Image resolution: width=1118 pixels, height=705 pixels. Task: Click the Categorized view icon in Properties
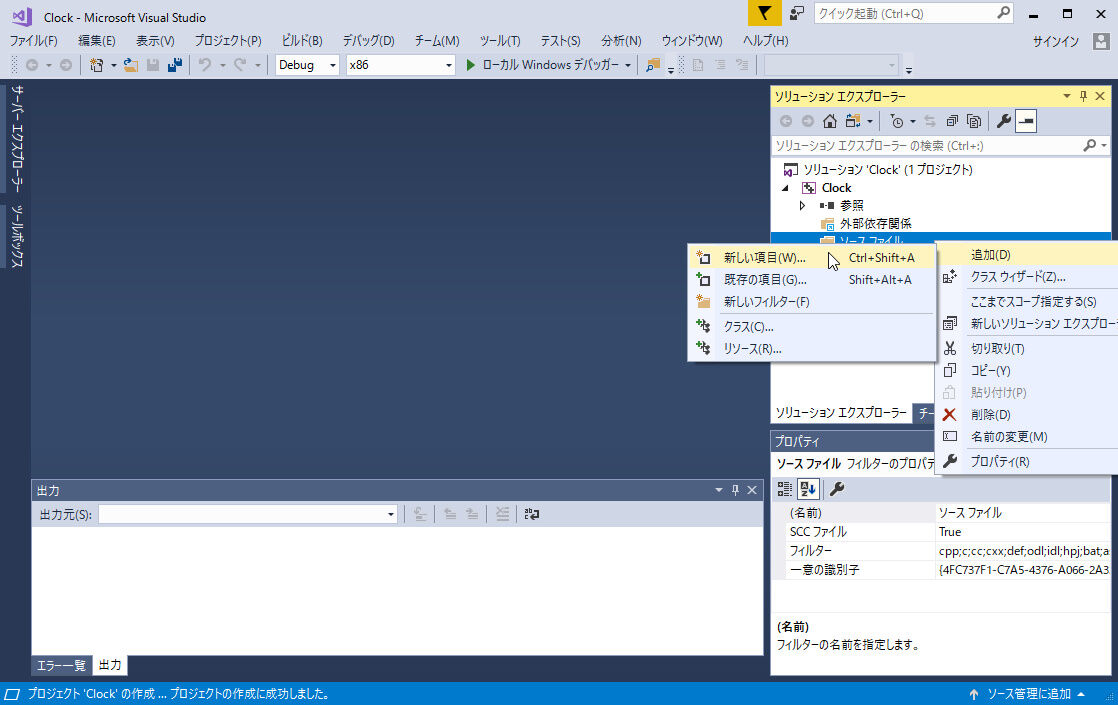click(784, 489)
